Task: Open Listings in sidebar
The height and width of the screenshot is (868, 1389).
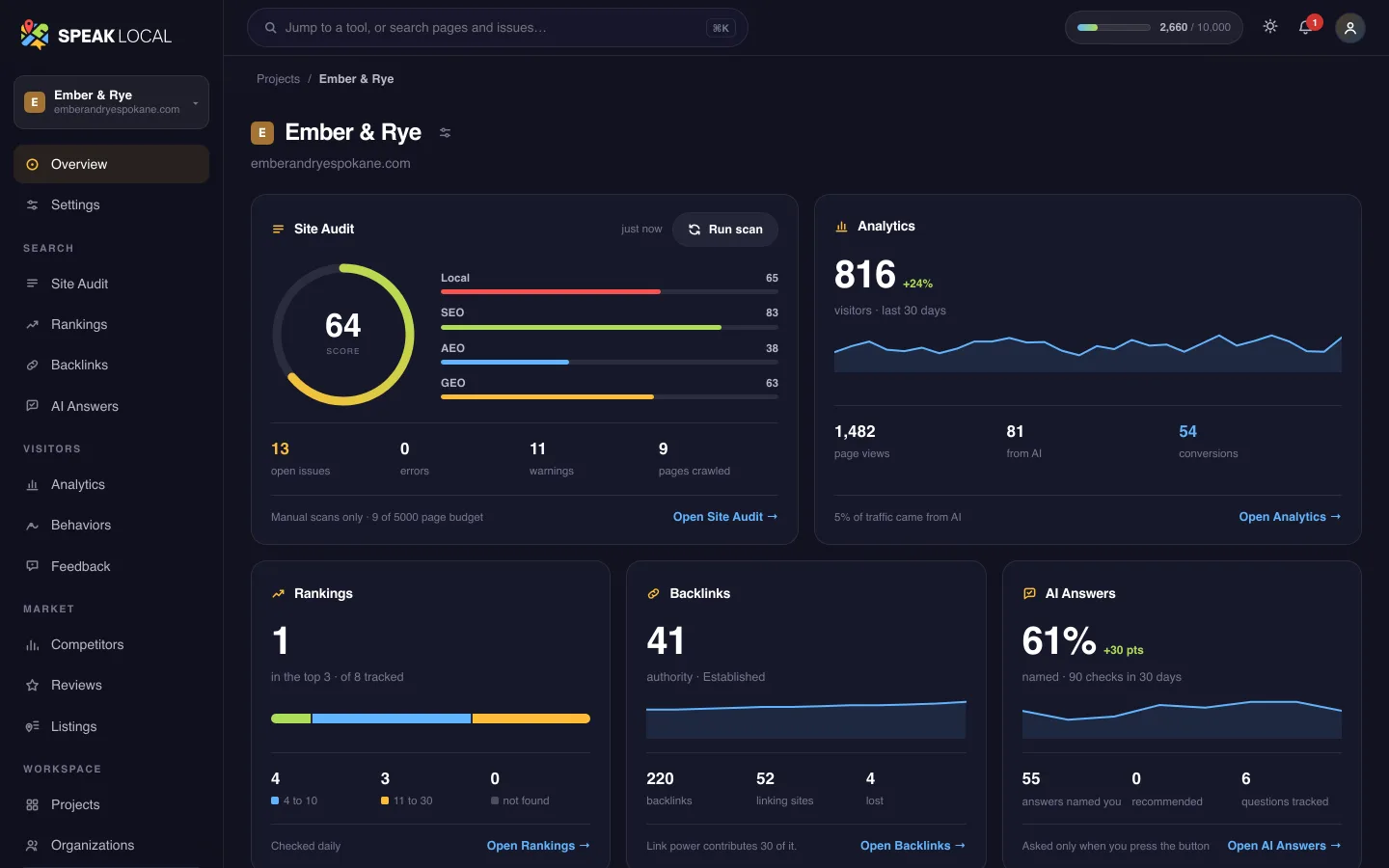Action: click(x=111, y=726)
